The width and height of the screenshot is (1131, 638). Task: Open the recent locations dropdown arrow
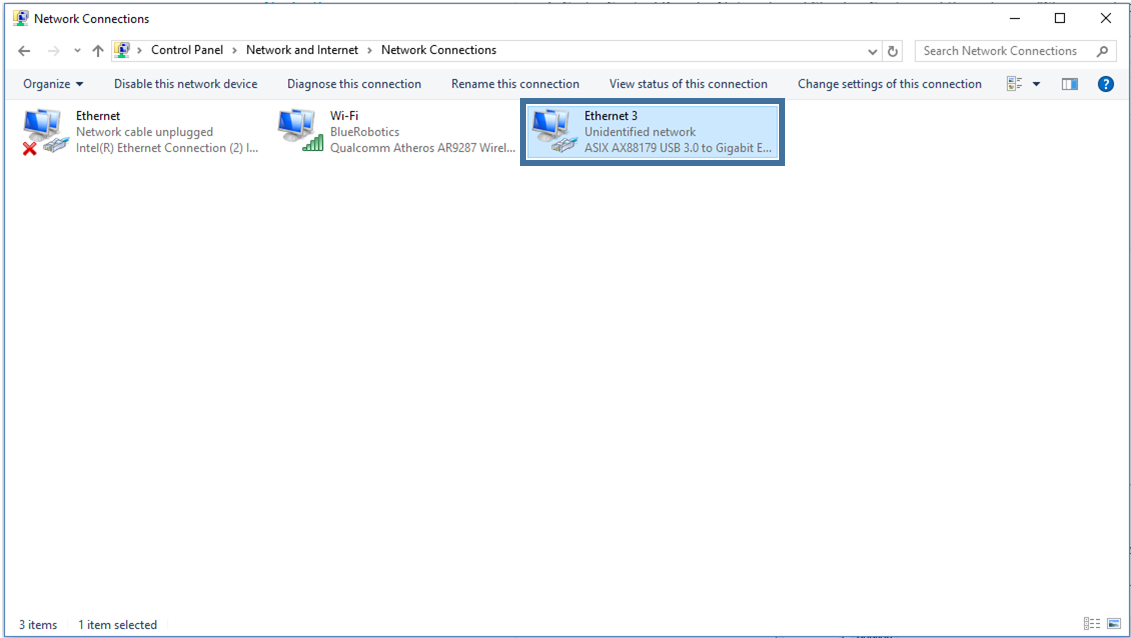pos(77,51)
